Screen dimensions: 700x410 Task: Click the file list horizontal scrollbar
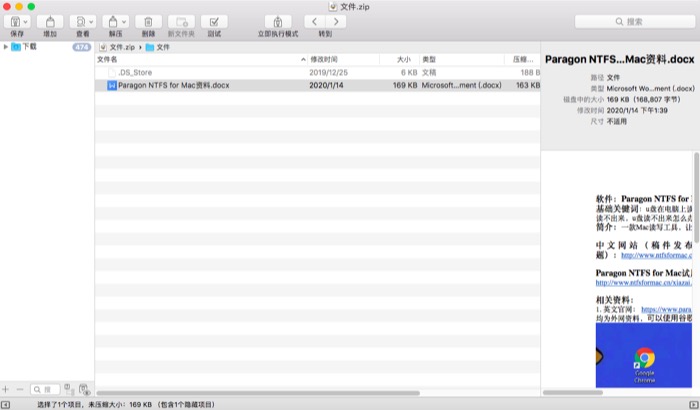pyautogui.click(x=258, y=393)
